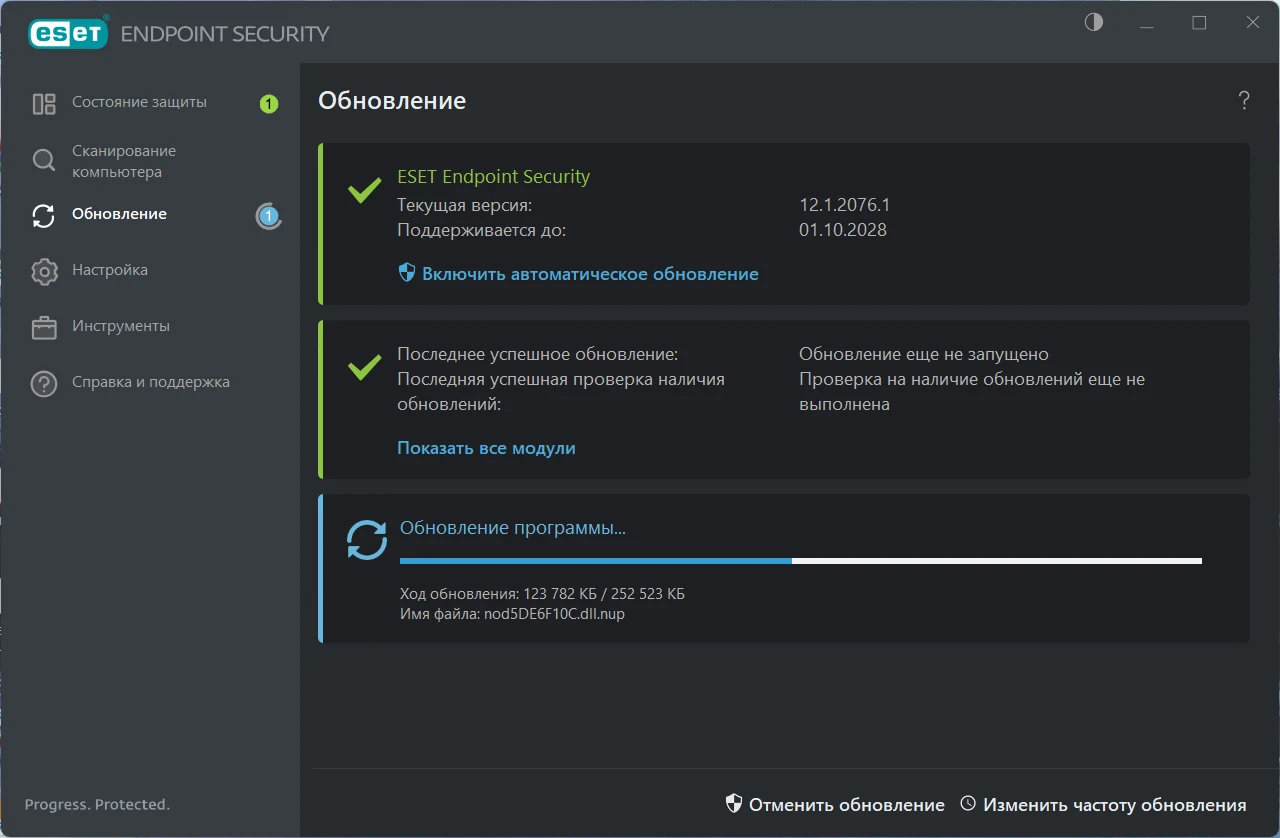1280x838 pixels.
Task: Open the Состояние защиты section
Action: 139,102
